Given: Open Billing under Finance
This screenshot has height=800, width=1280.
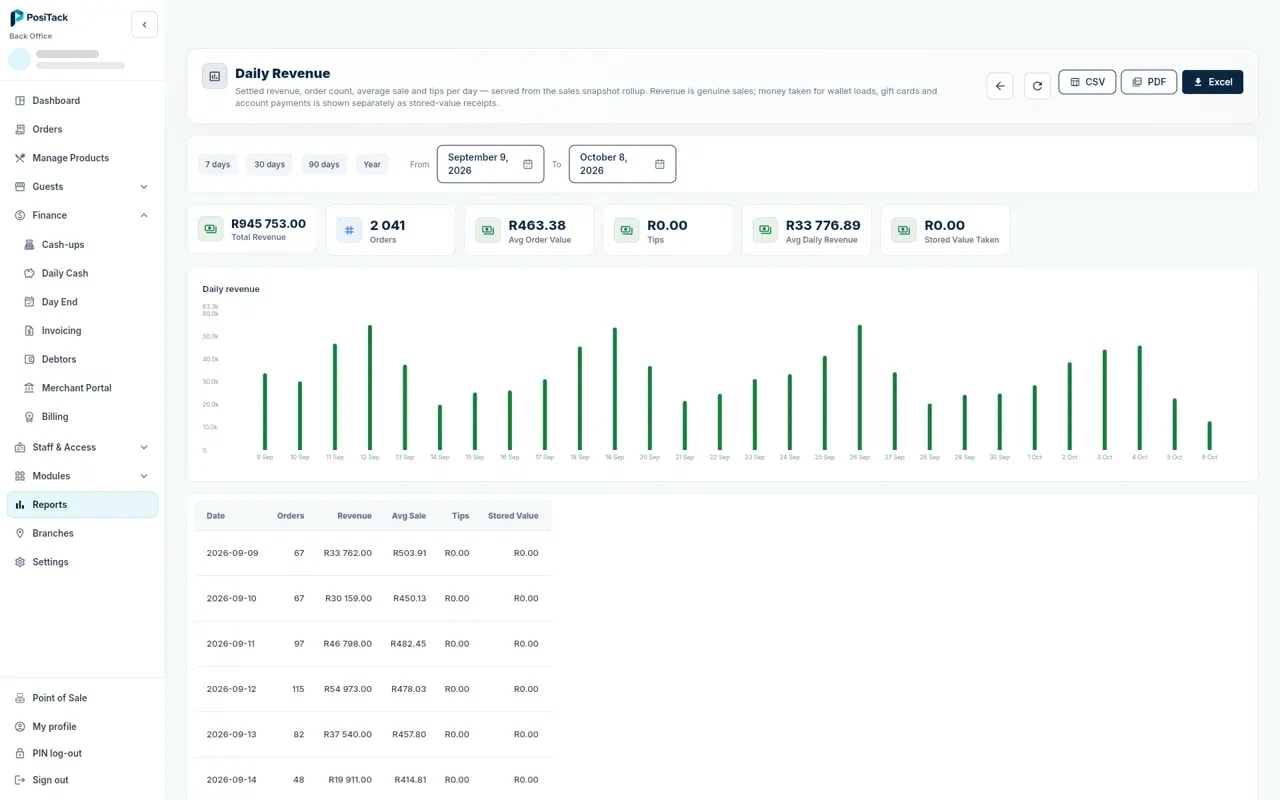Looking at the screenshot, I should (x=86, y=417).
